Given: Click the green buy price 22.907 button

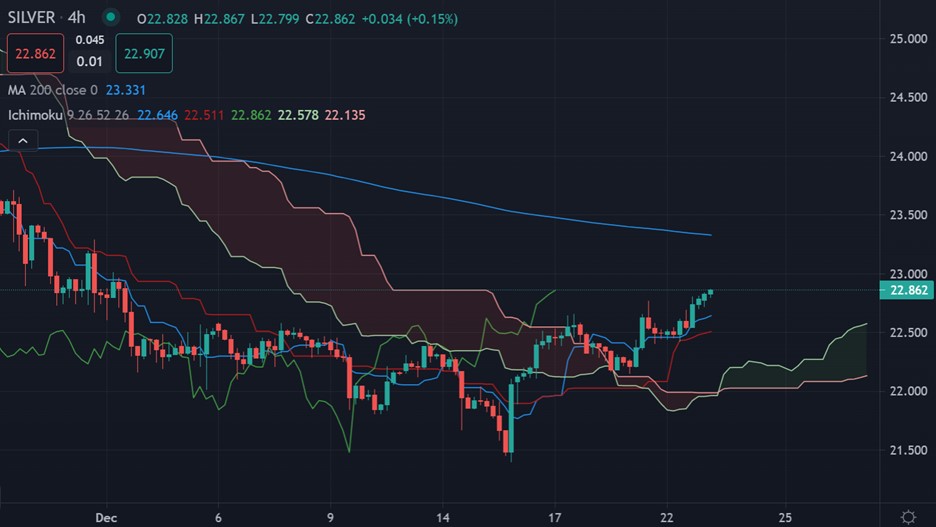Looking at the screenshot, I should click(x=144, y=54).
